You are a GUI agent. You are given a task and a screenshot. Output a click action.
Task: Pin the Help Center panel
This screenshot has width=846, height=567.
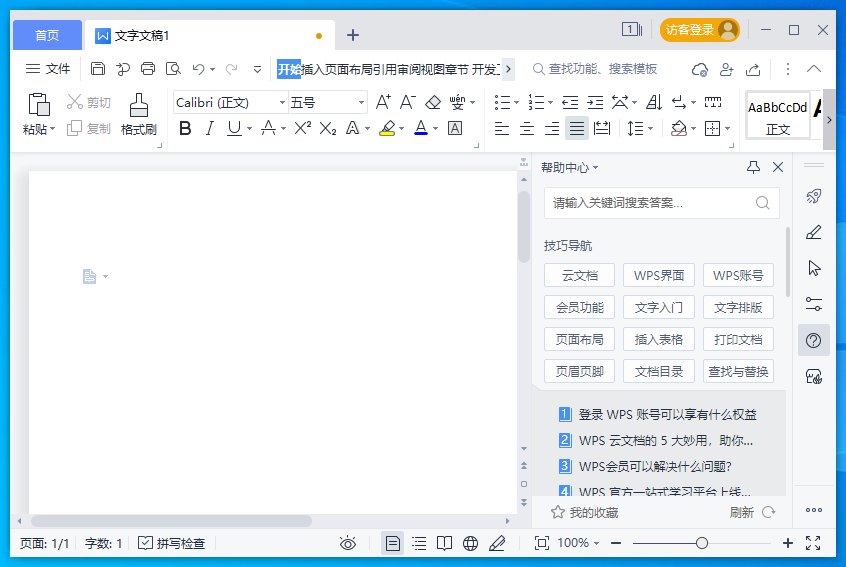tap(753, 167)
